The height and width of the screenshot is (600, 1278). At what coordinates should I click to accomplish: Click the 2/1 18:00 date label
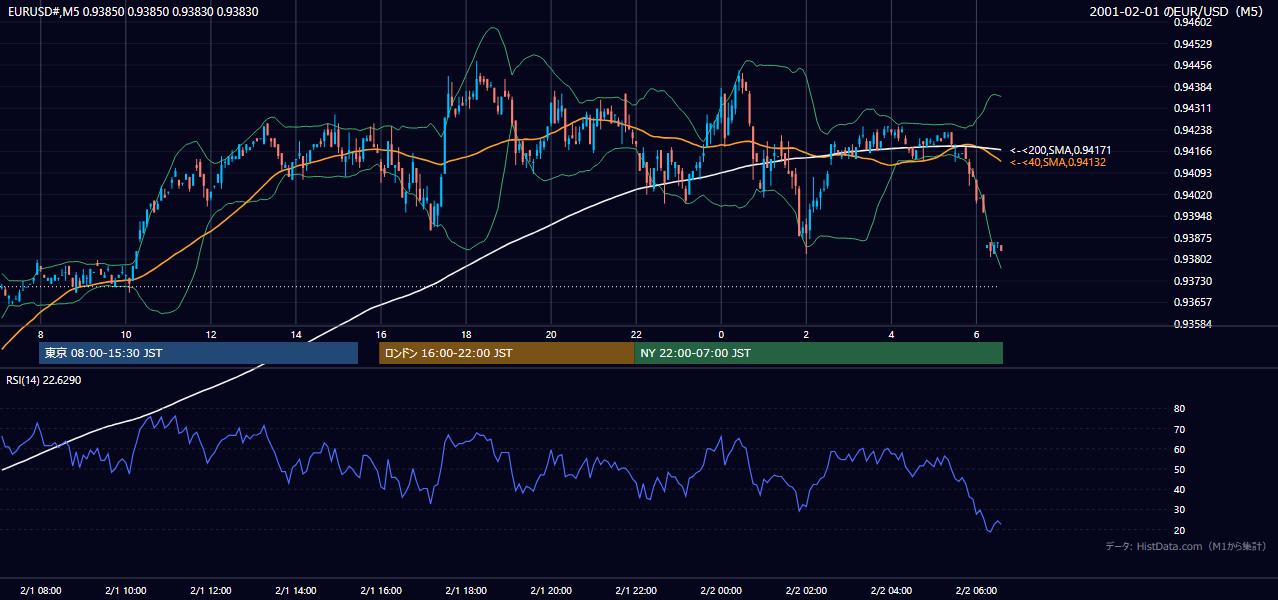[x=466, y=590]
